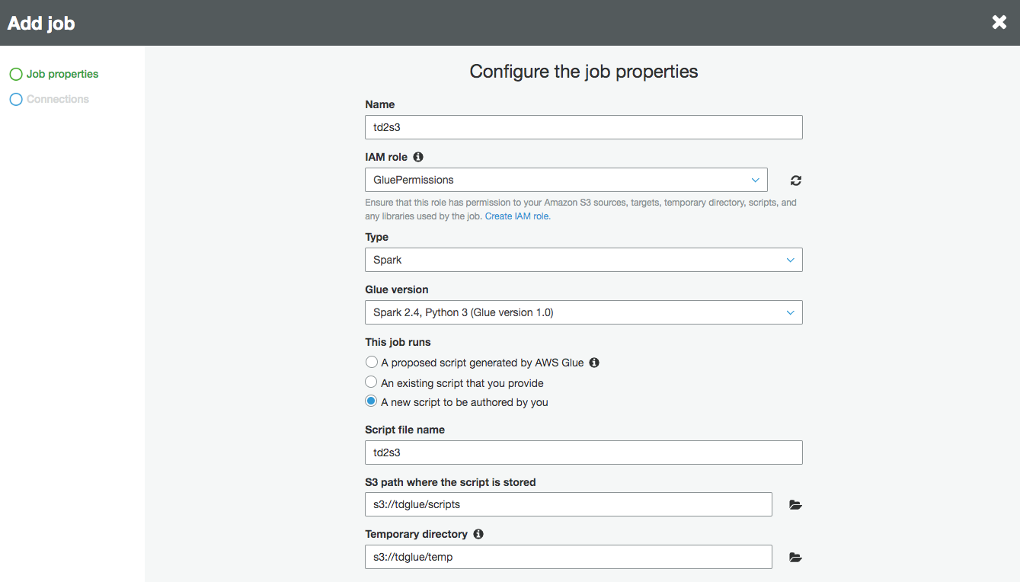Click the Temporary directory info icon

[x=478, y=534]
